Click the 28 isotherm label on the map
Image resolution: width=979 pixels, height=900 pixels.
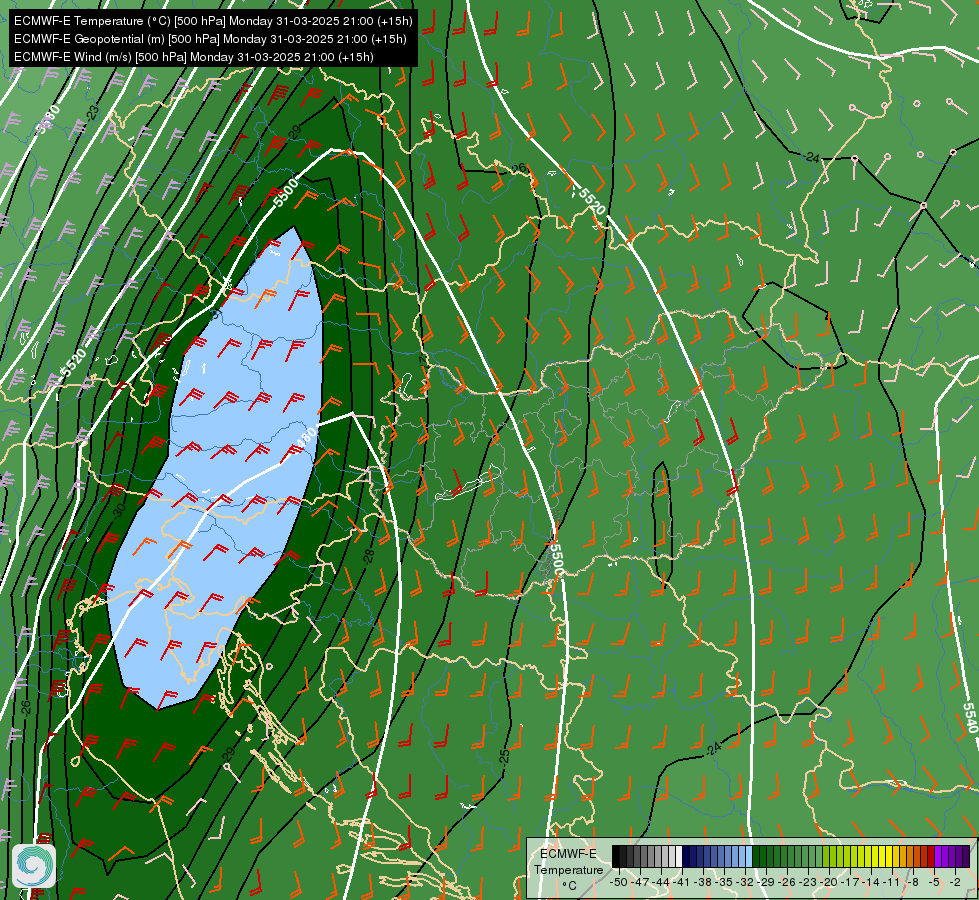370,556
